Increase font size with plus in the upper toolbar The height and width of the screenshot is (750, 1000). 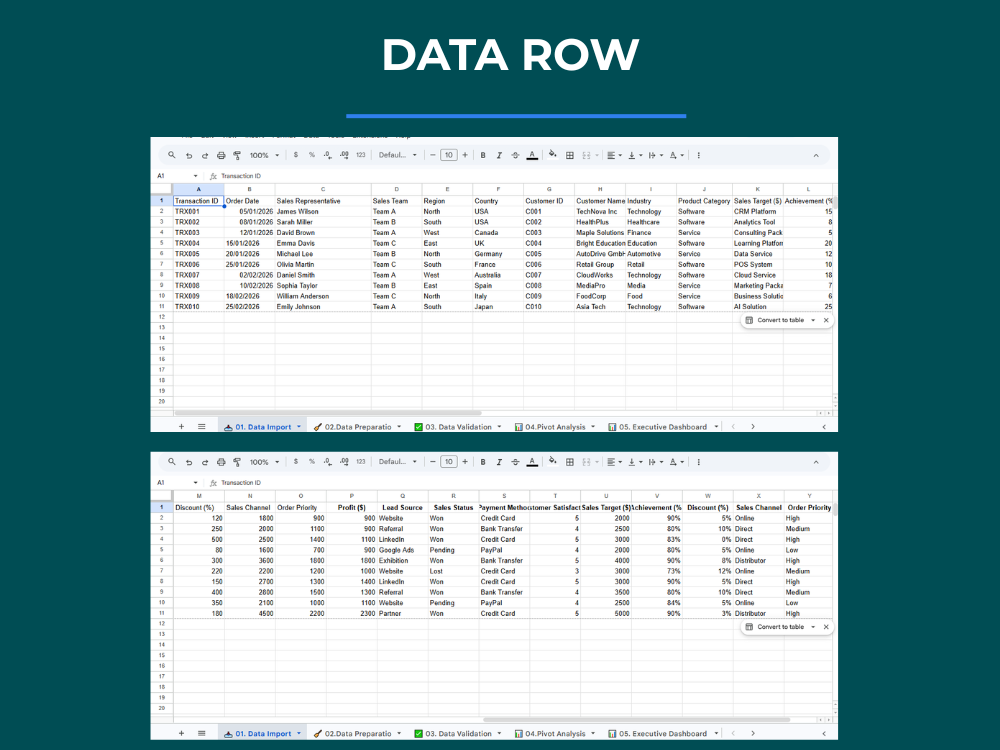coord(465,155)
